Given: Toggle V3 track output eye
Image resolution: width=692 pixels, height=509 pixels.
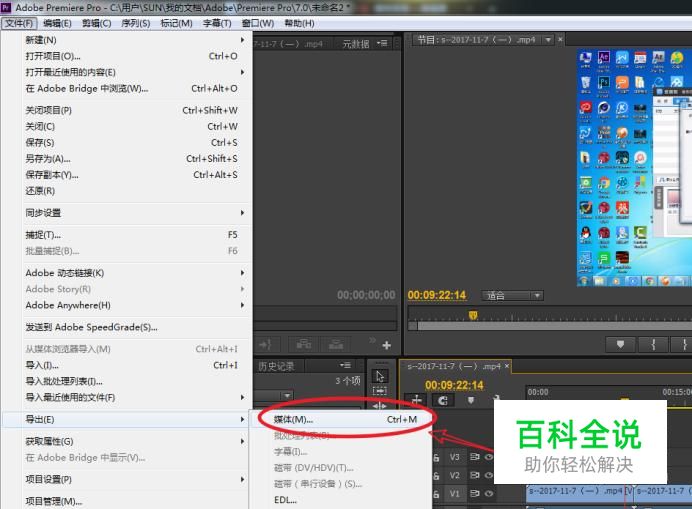Looking at the screenshot, I should coord(489,457).
